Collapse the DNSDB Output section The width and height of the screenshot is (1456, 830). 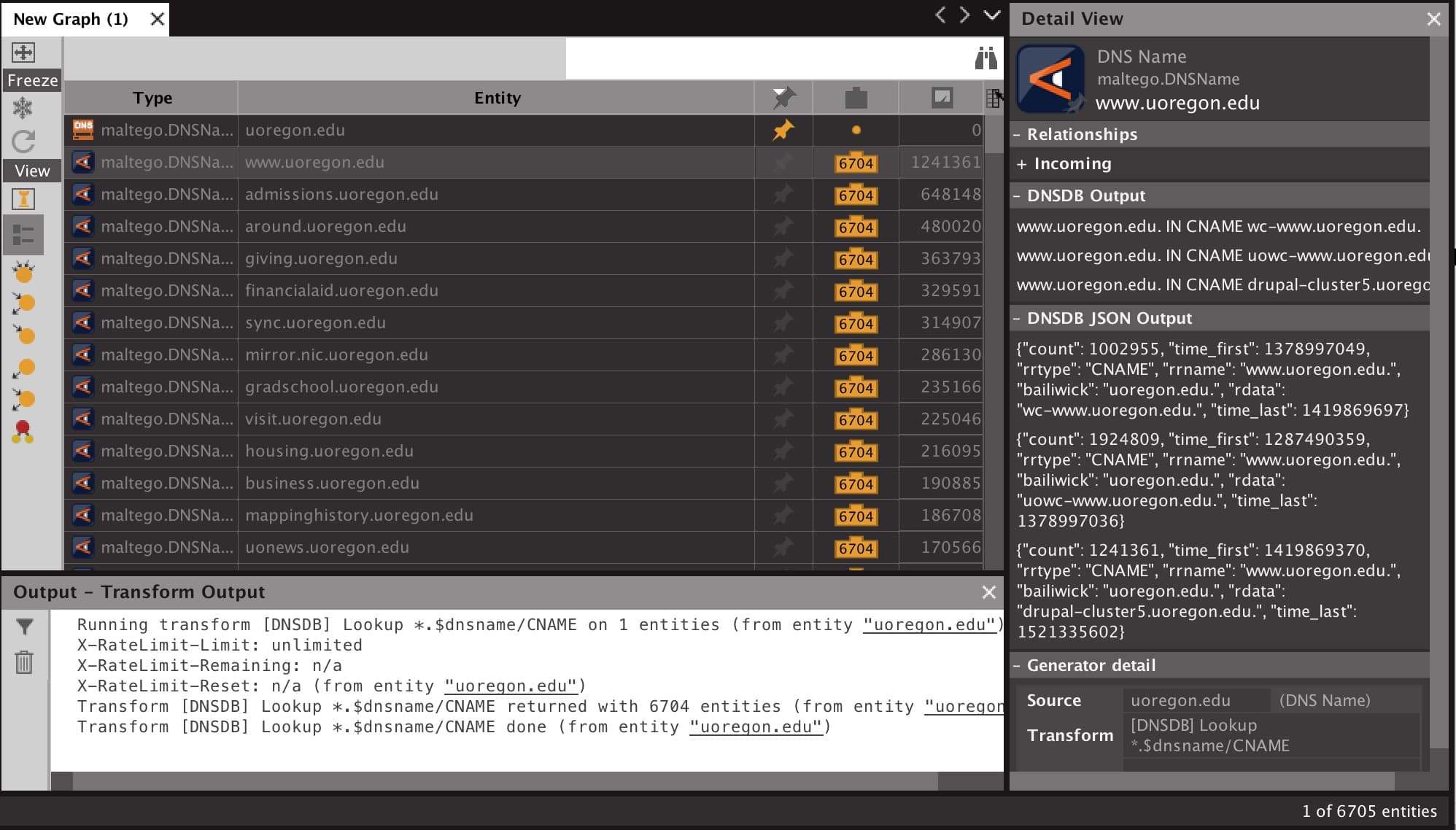pyautogui.click(x=1017, y=196)
